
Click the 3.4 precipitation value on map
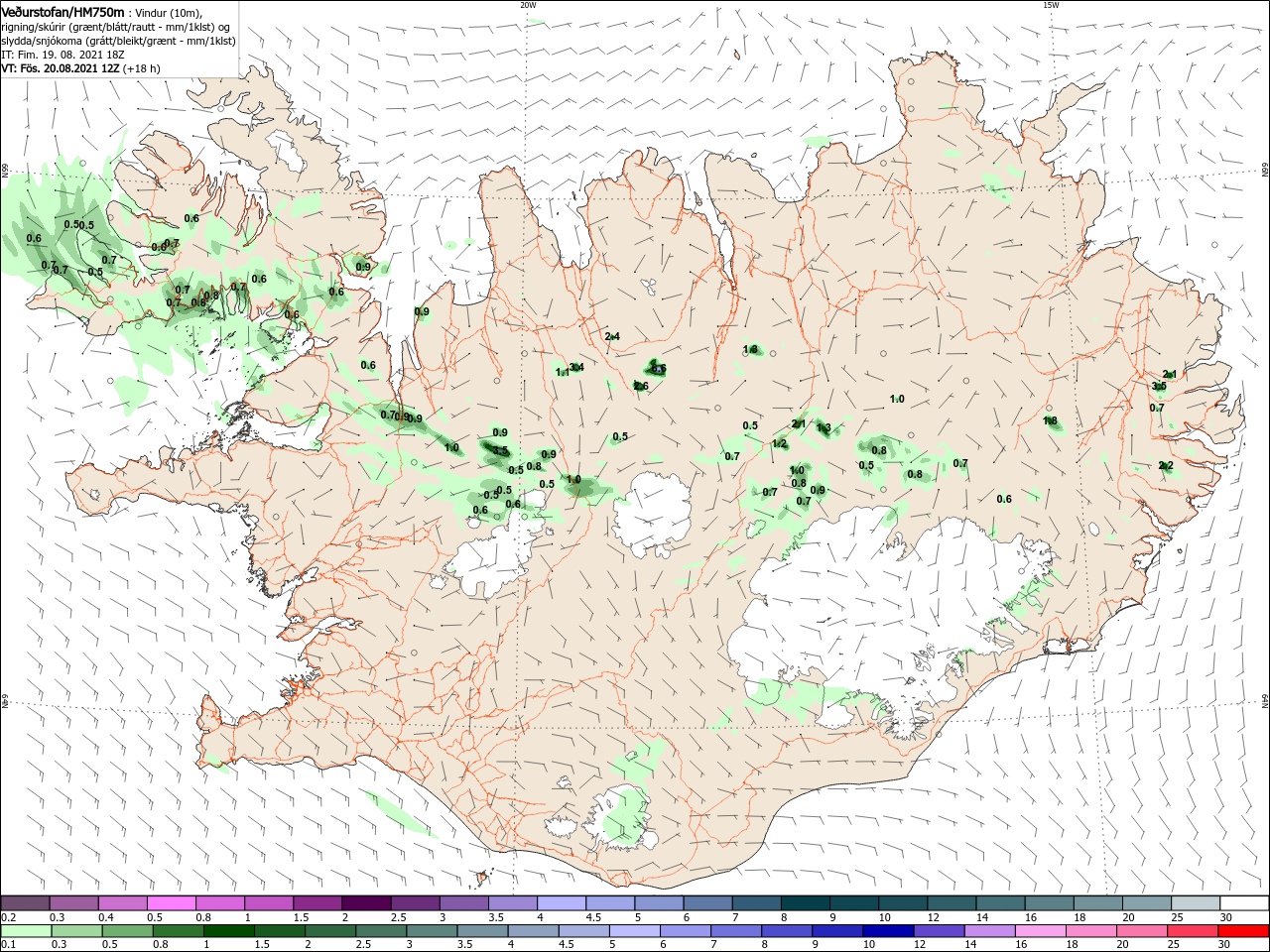576,367
